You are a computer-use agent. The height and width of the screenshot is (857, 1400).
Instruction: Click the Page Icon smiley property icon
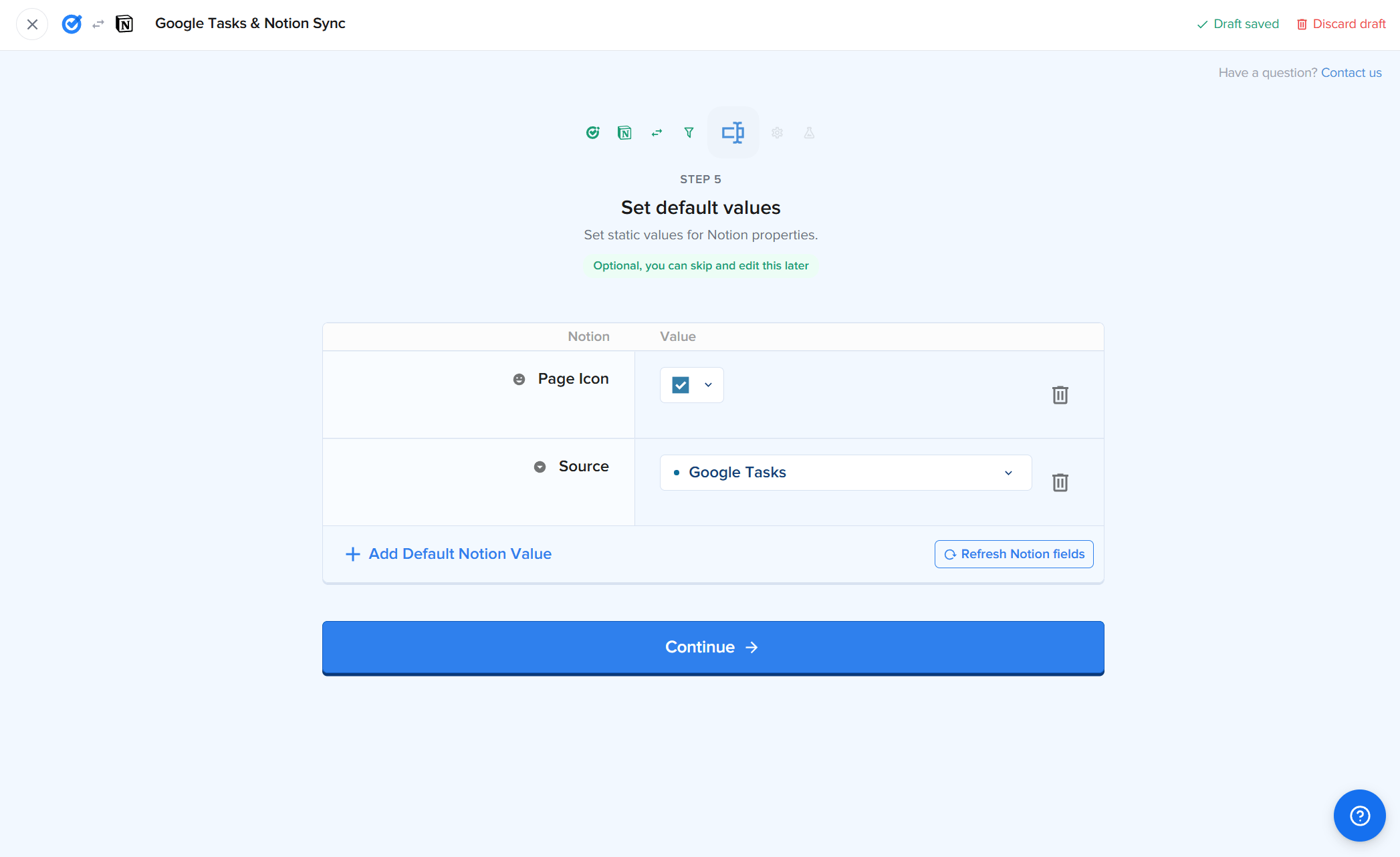(519, 379)
